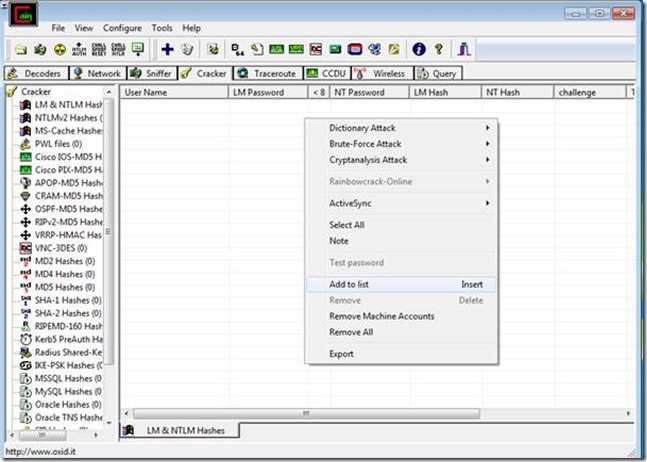Select MS-Cache Hashes tree item
The image size is (647, 462).
click(61, 131)
